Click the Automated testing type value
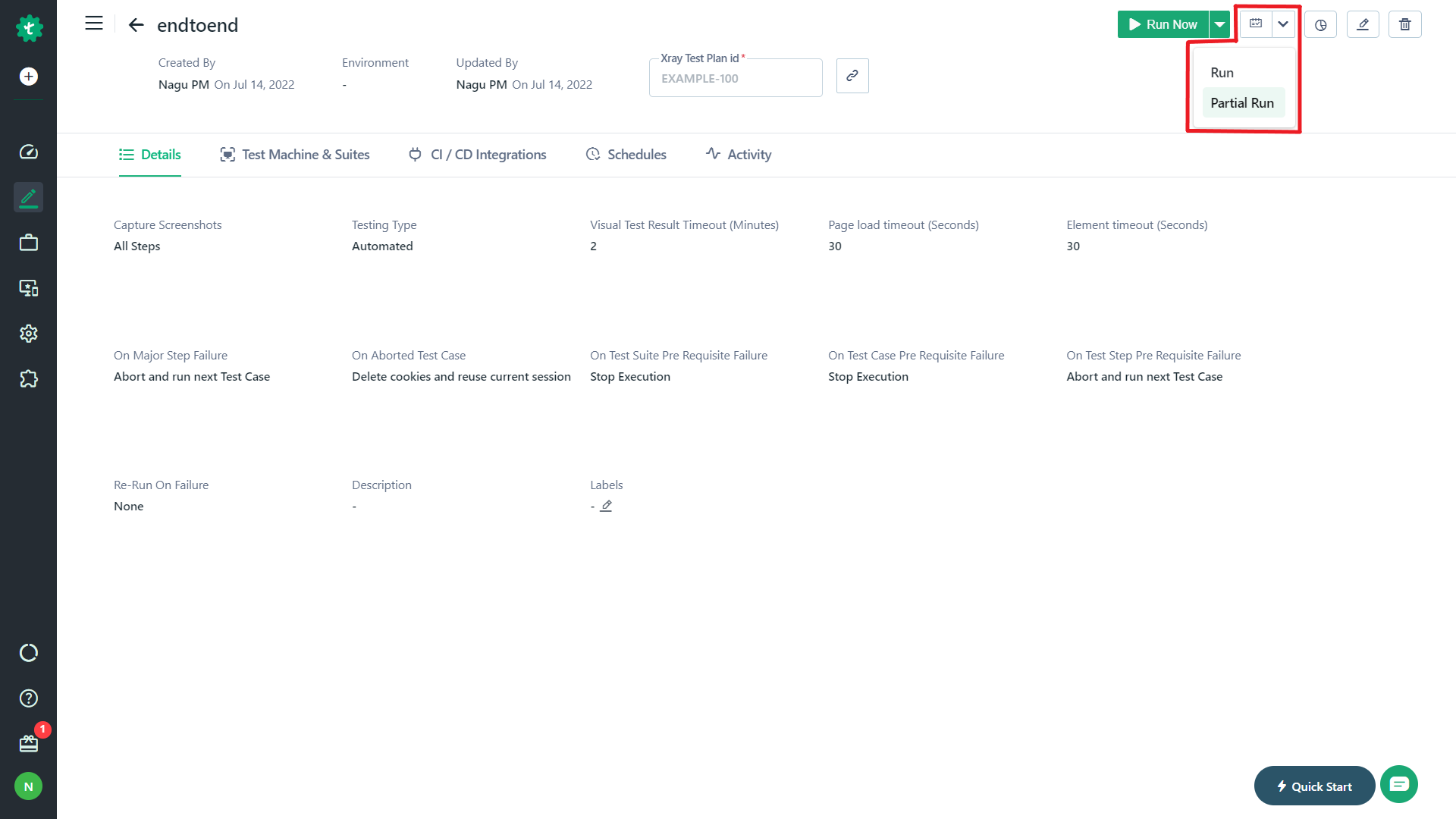Viewport: 1456px width, 819px height. tap(382, 246)
